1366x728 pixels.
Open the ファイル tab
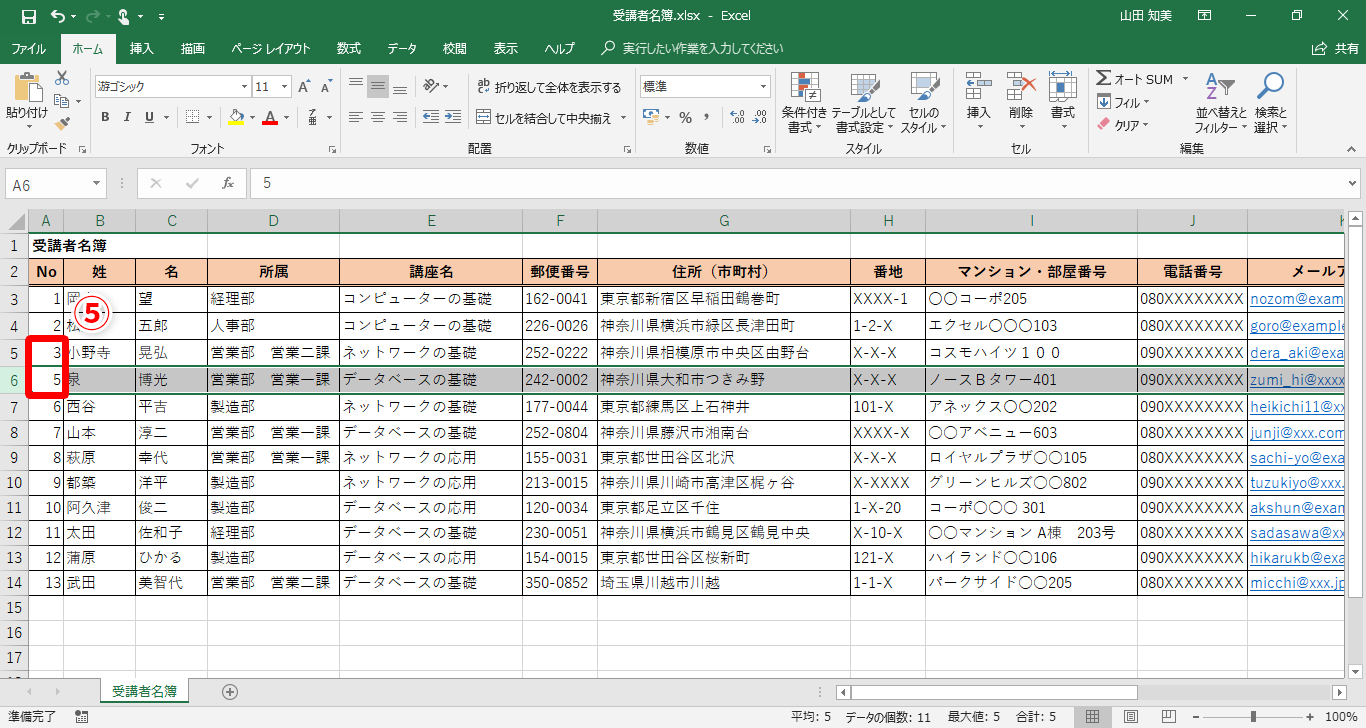click(28, 48)
